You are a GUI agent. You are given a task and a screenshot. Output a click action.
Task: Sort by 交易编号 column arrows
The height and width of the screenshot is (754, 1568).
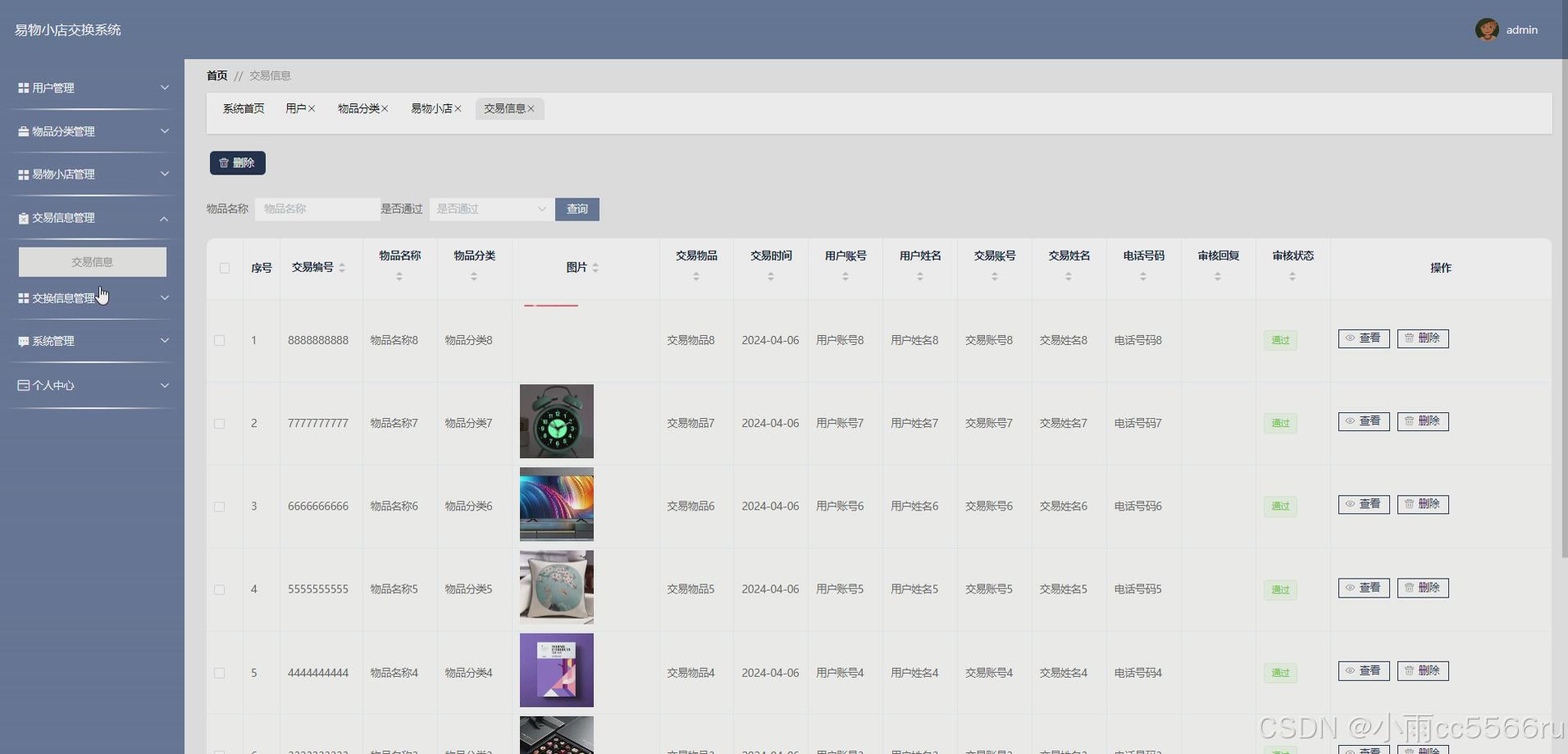click(342, 268)
